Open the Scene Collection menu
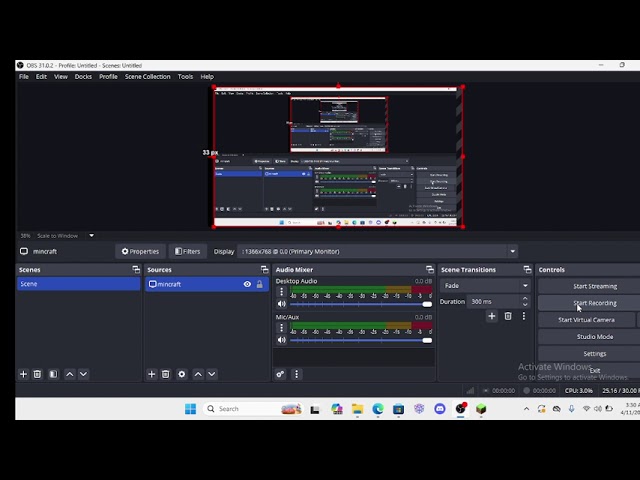 coord(147,76)
